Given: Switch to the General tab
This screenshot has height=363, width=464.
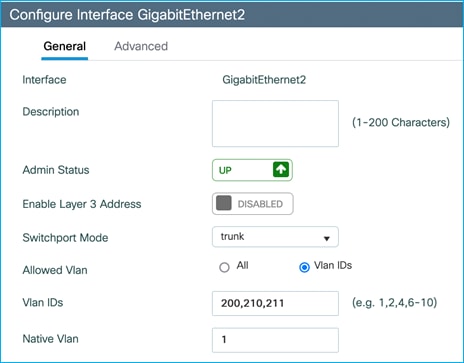Looking at the screenshot, I should click(65, 46).
